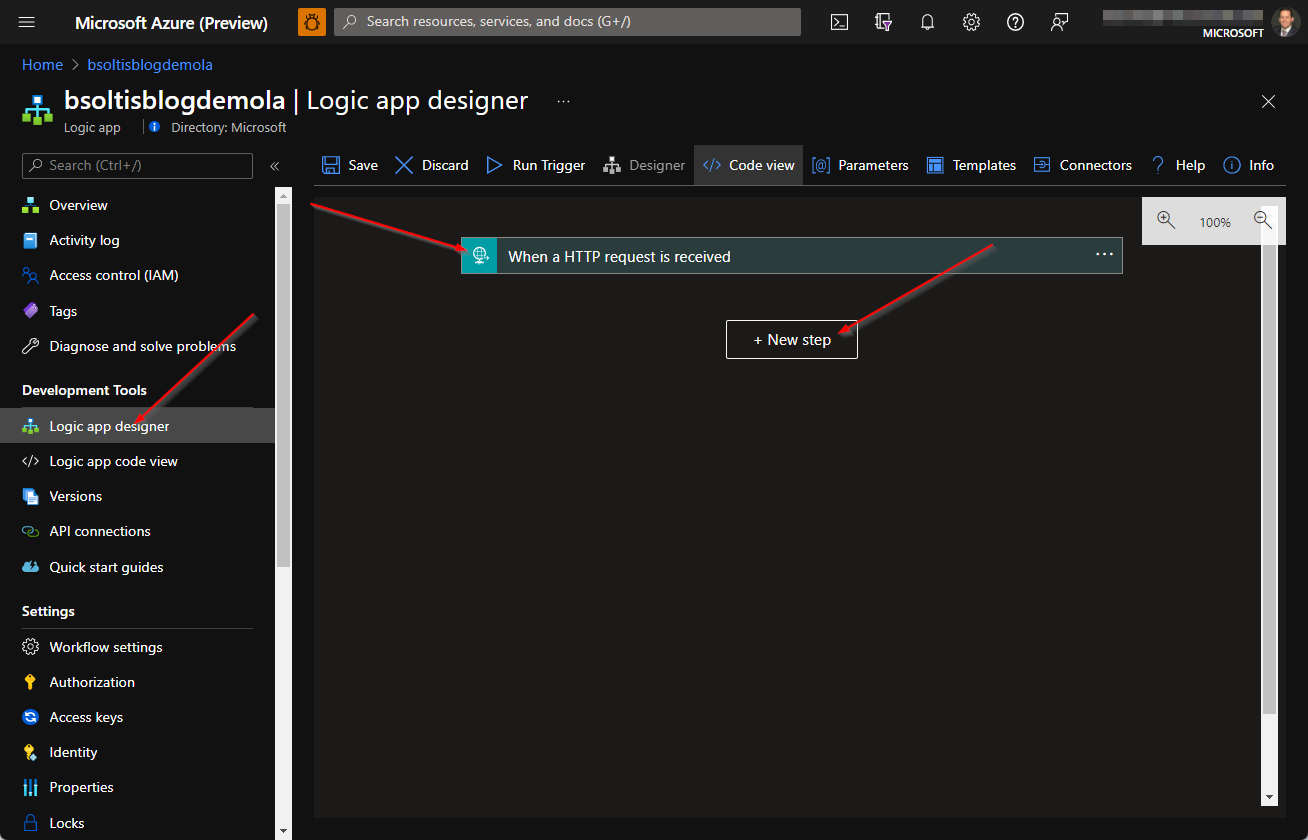
Task: Zoom in using the magnifier plus icon
Action: pos(1166,221)
